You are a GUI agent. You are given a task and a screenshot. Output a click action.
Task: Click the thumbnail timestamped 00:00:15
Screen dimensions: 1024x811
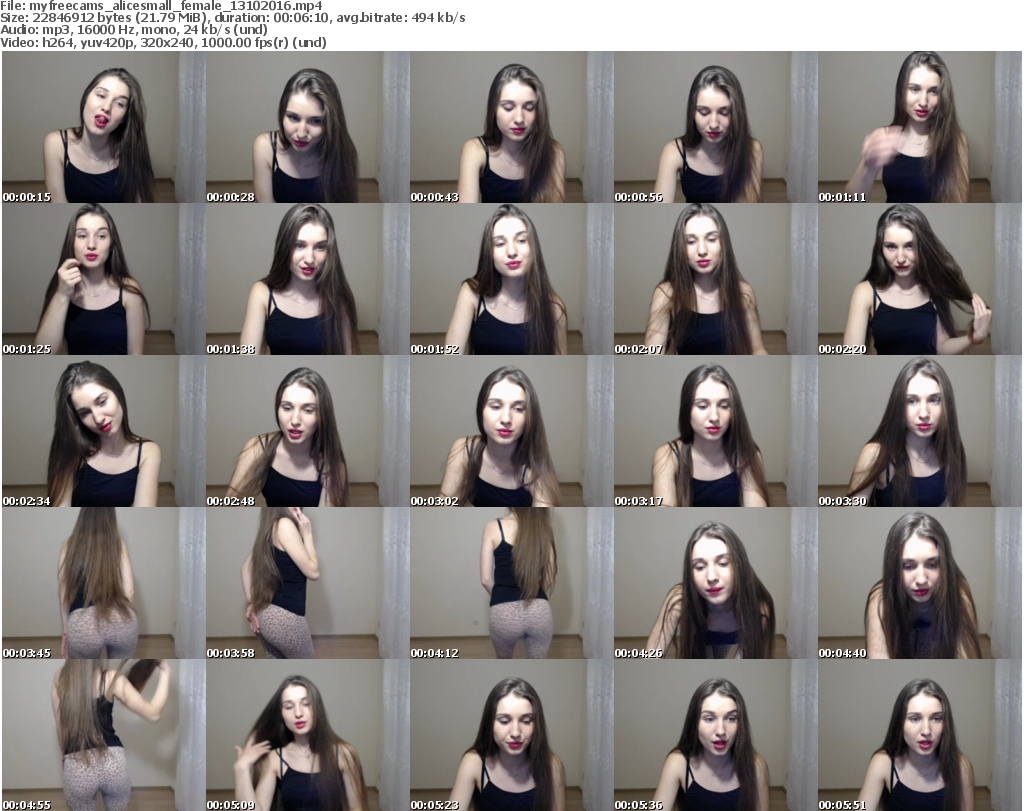tap(103, 127)
